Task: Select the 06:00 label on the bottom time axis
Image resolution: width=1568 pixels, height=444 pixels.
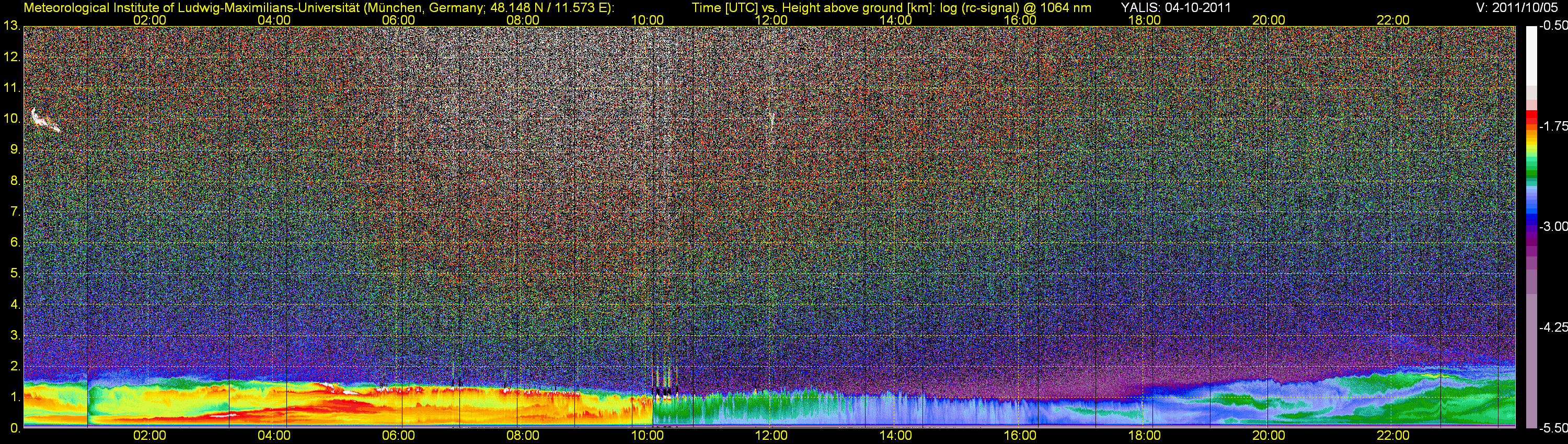Action: (x=398, y=436)
